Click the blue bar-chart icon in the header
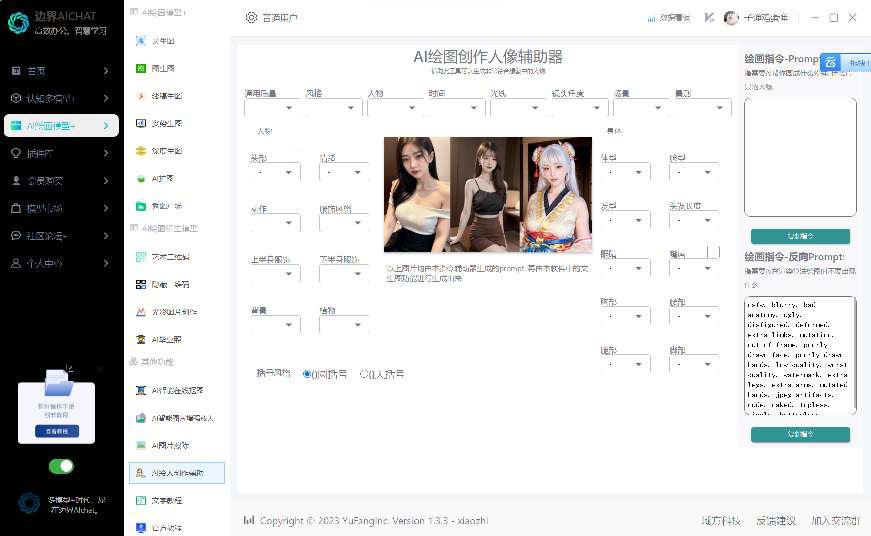The height and width of the screenshot is (536, 871). (x=651, y=18)
